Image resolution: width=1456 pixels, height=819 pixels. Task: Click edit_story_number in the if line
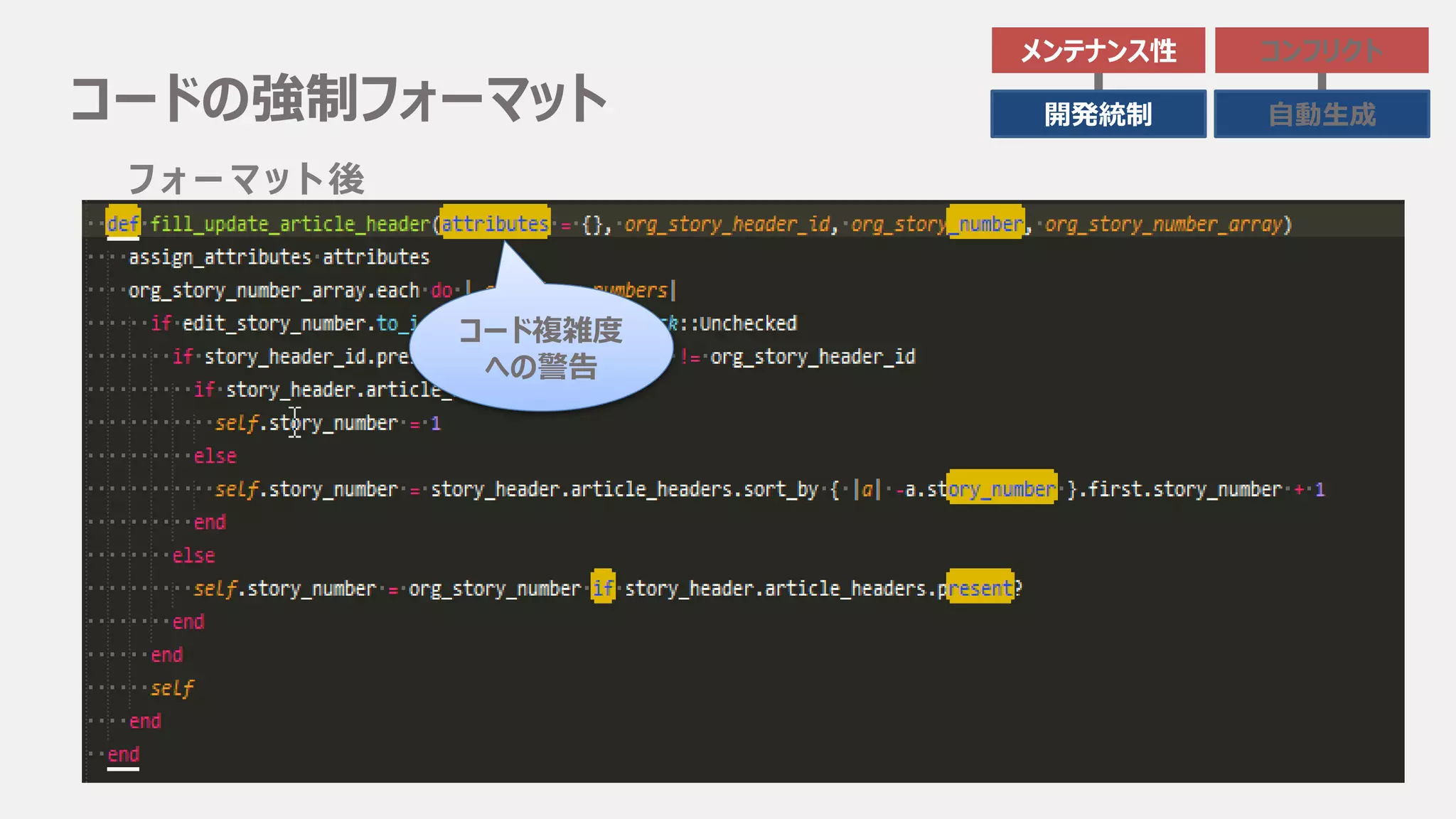point(274,323)
